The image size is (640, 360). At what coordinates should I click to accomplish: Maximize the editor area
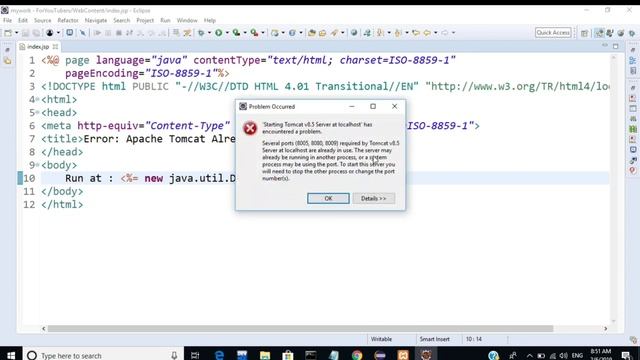pyautogui.click(x=616, y=46)
